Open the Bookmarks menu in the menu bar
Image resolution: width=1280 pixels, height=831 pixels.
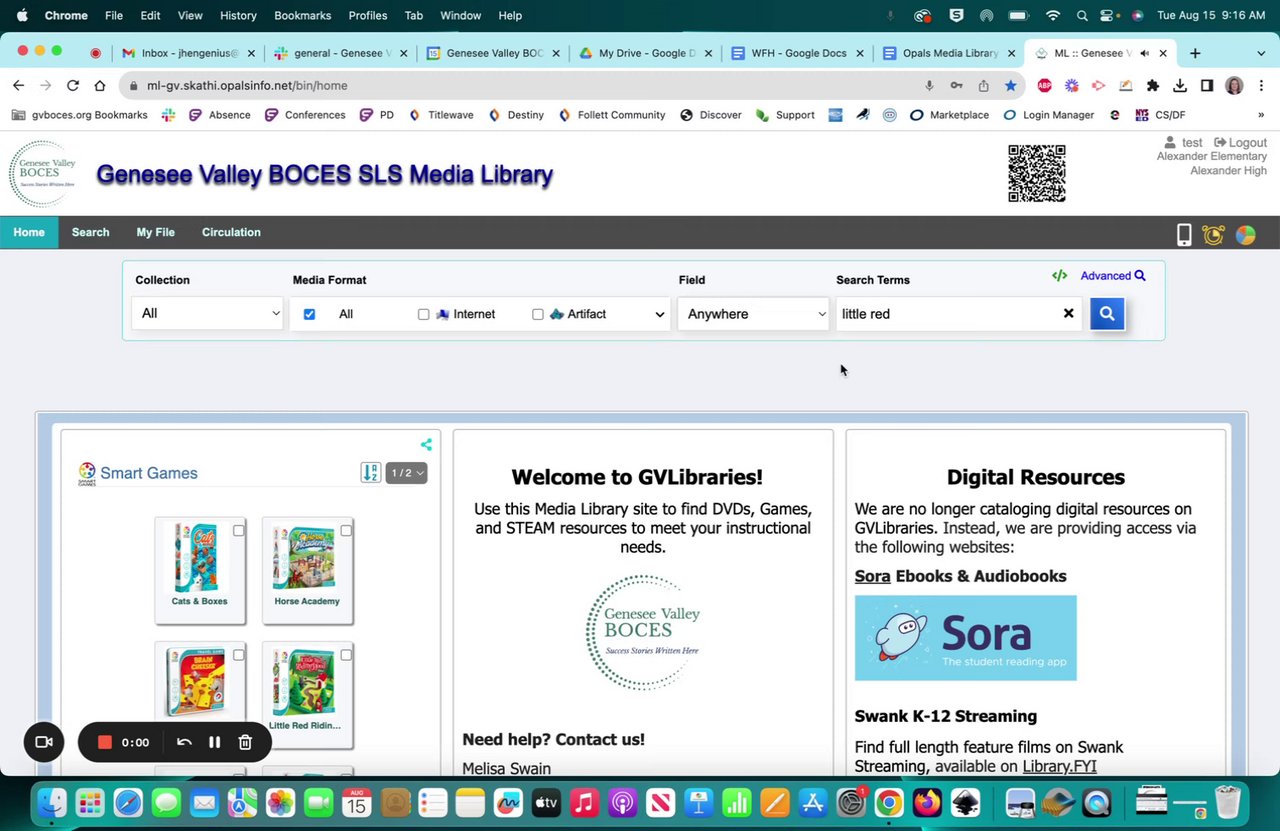(x=302, y=16)
